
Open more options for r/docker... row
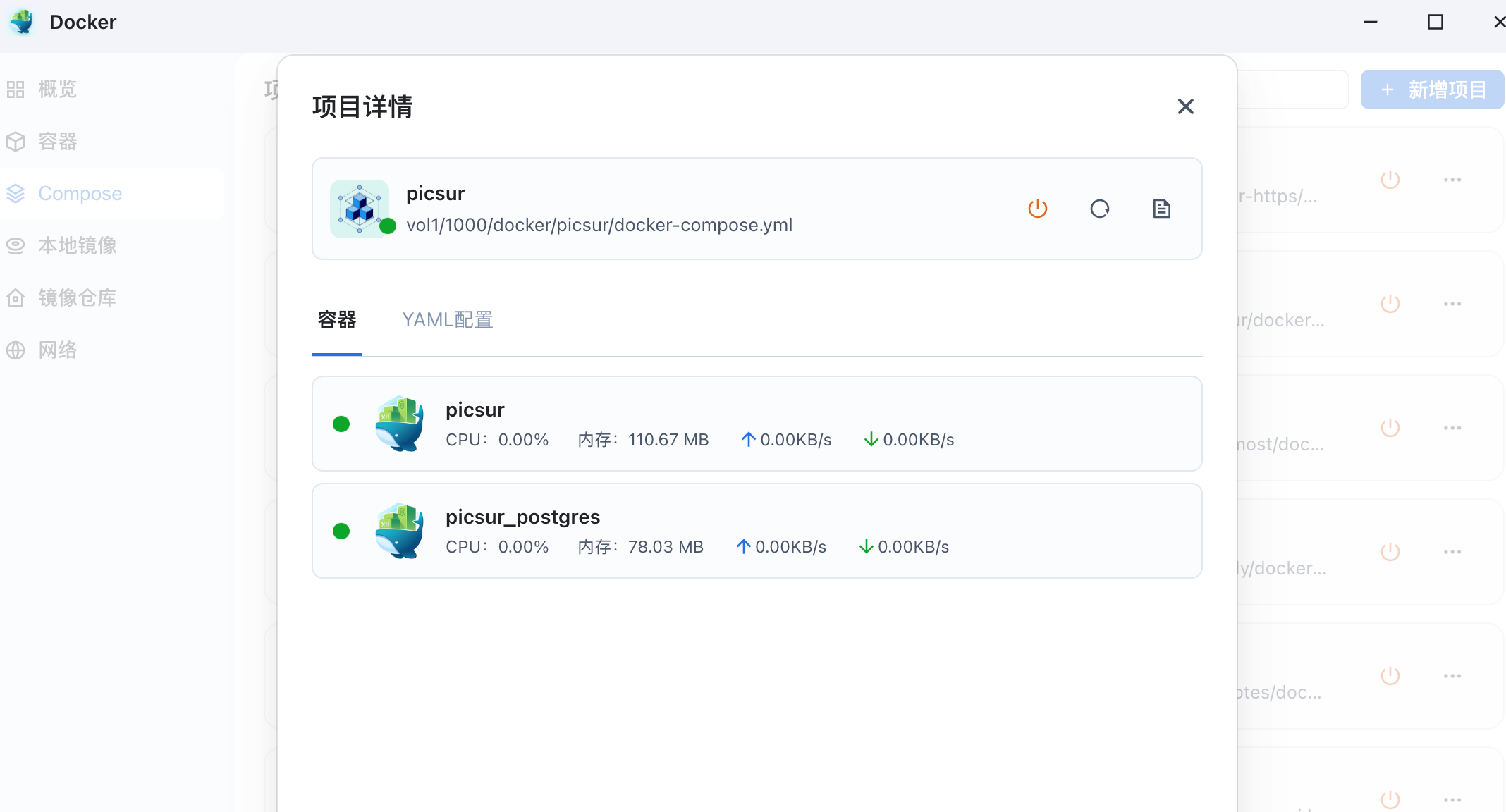(x=1452, y=304)
